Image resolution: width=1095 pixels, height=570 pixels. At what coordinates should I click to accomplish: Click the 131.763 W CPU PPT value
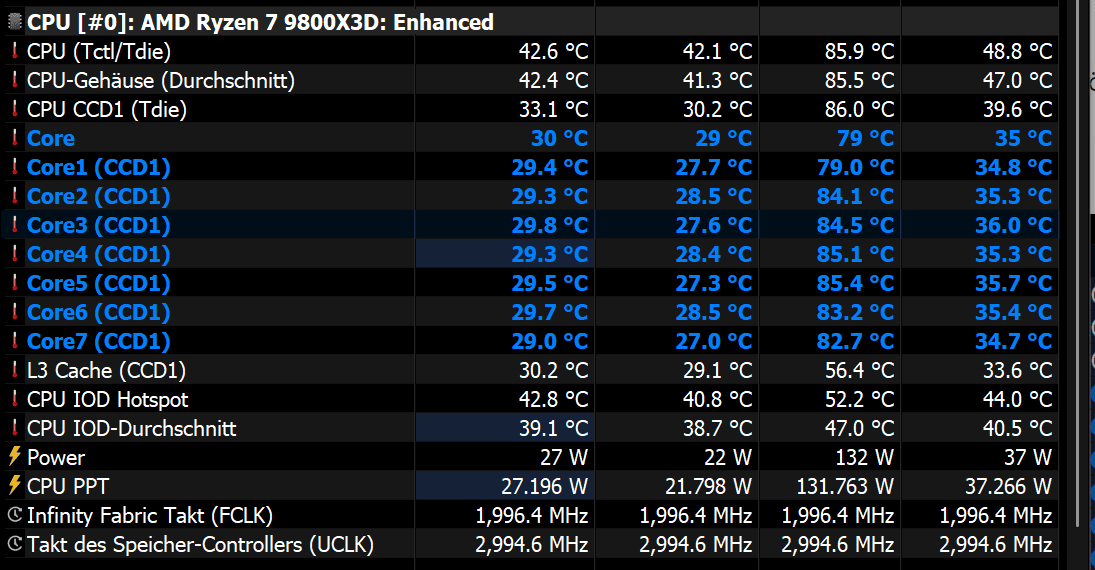[845, 486]
